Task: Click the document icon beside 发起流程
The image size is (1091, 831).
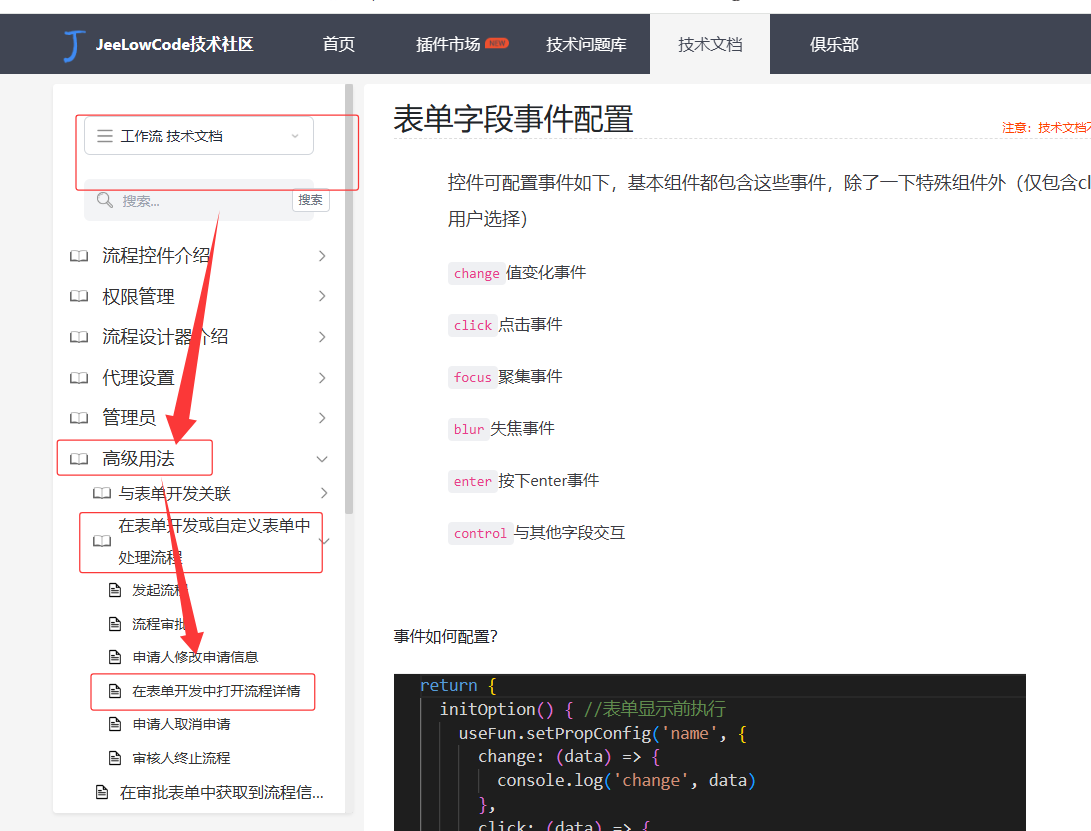Action: click(114, 590)
